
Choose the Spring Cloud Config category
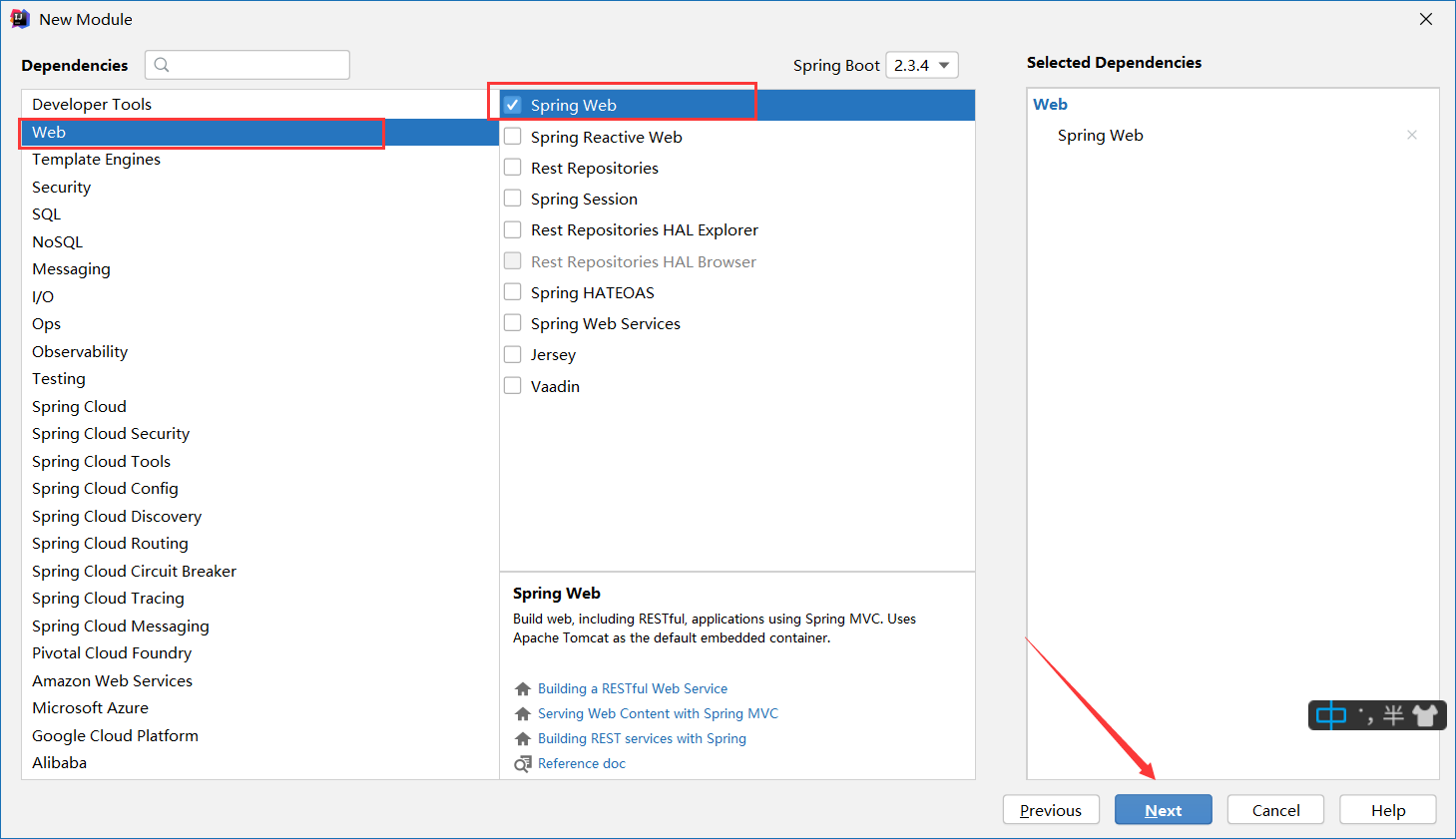(259, 489)
